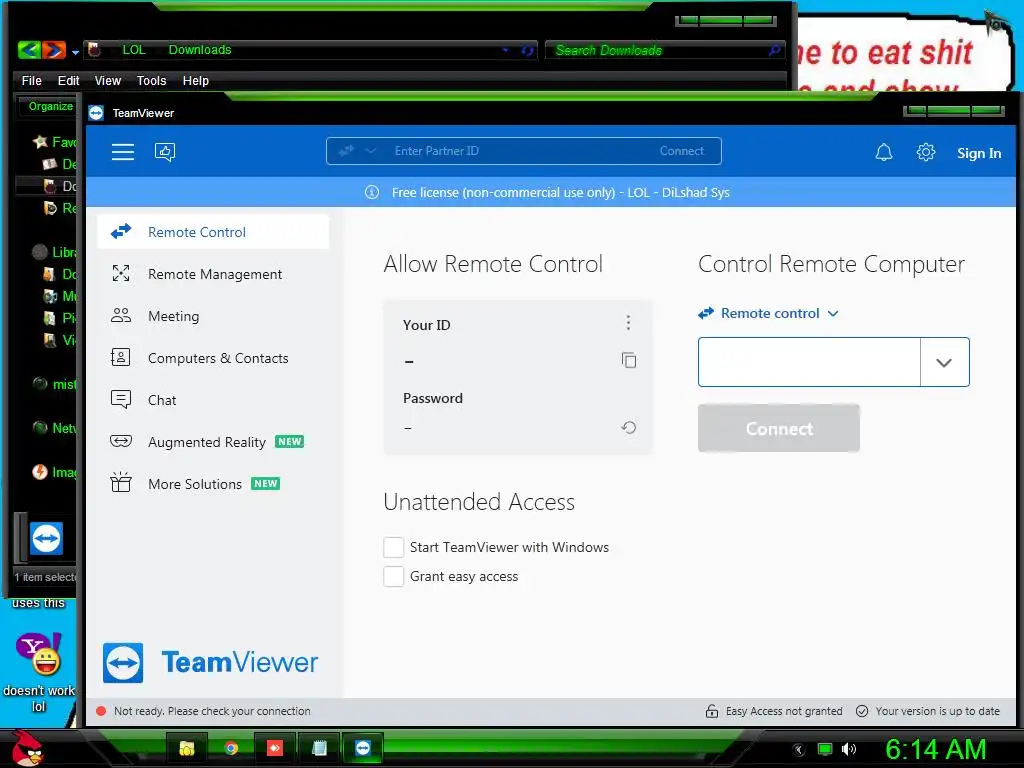This screenshot has height=768, width=1024.
Task: Open the TeamViewer hamburger menu
Action: [x=123, y=152]
